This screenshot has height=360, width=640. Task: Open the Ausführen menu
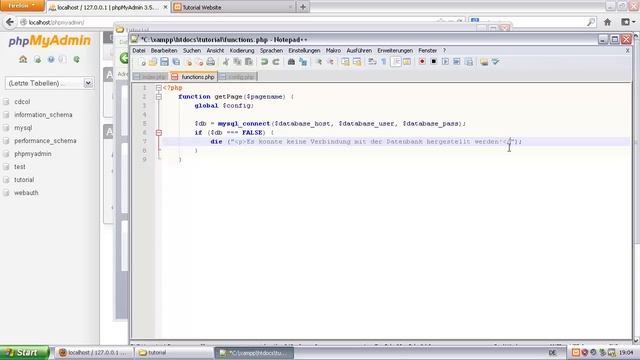coord(359,51)
